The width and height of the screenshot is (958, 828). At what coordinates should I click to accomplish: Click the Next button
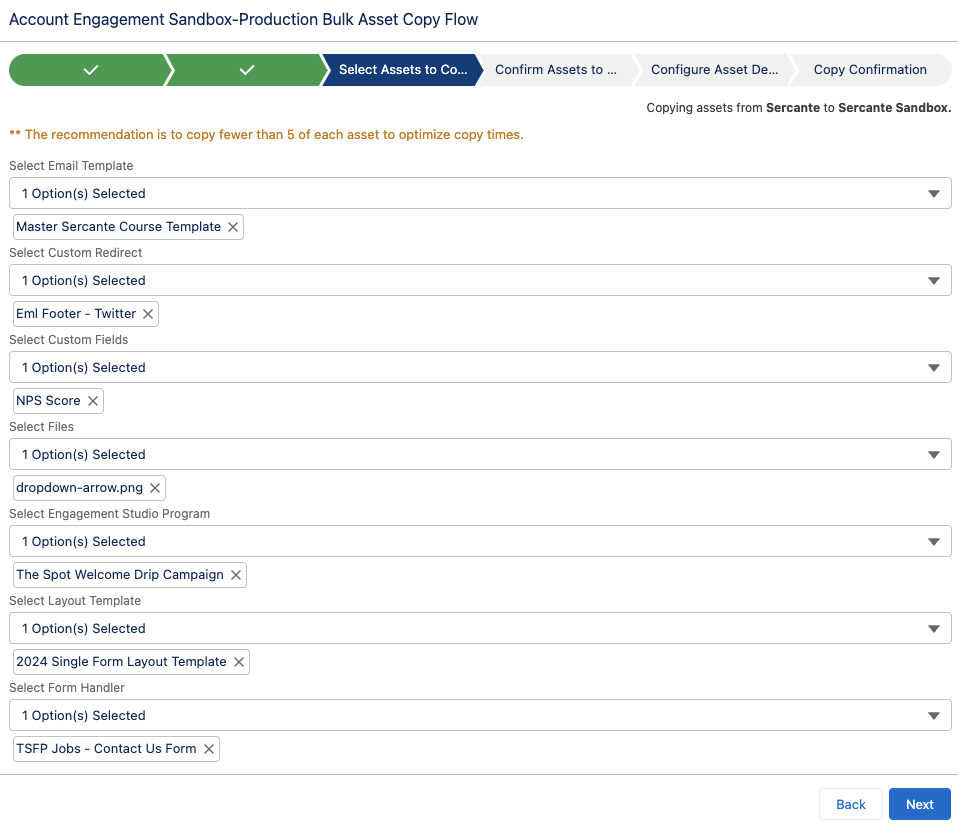point(920,804)
